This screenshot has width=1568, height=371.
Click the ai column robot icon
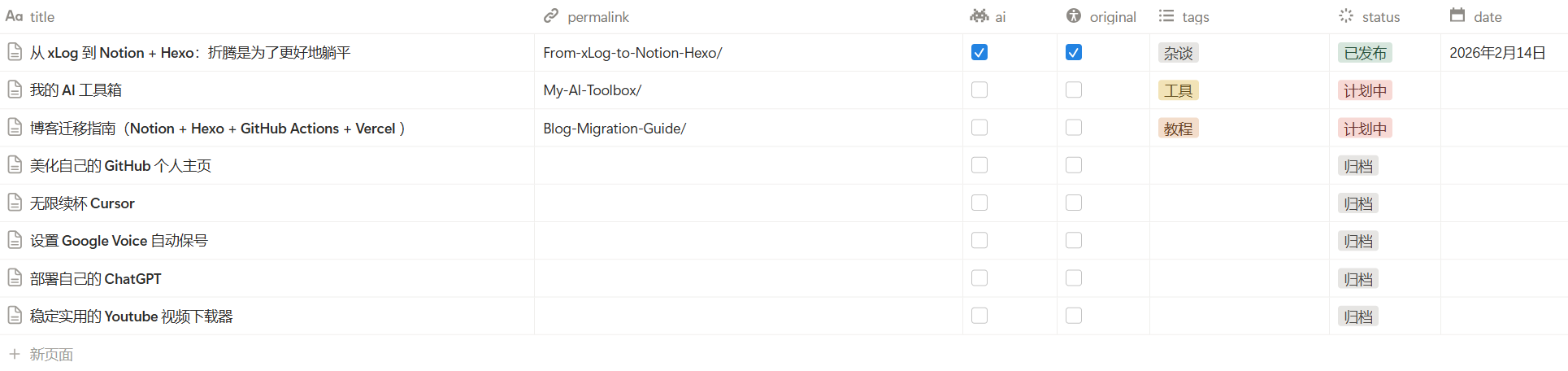979,16
